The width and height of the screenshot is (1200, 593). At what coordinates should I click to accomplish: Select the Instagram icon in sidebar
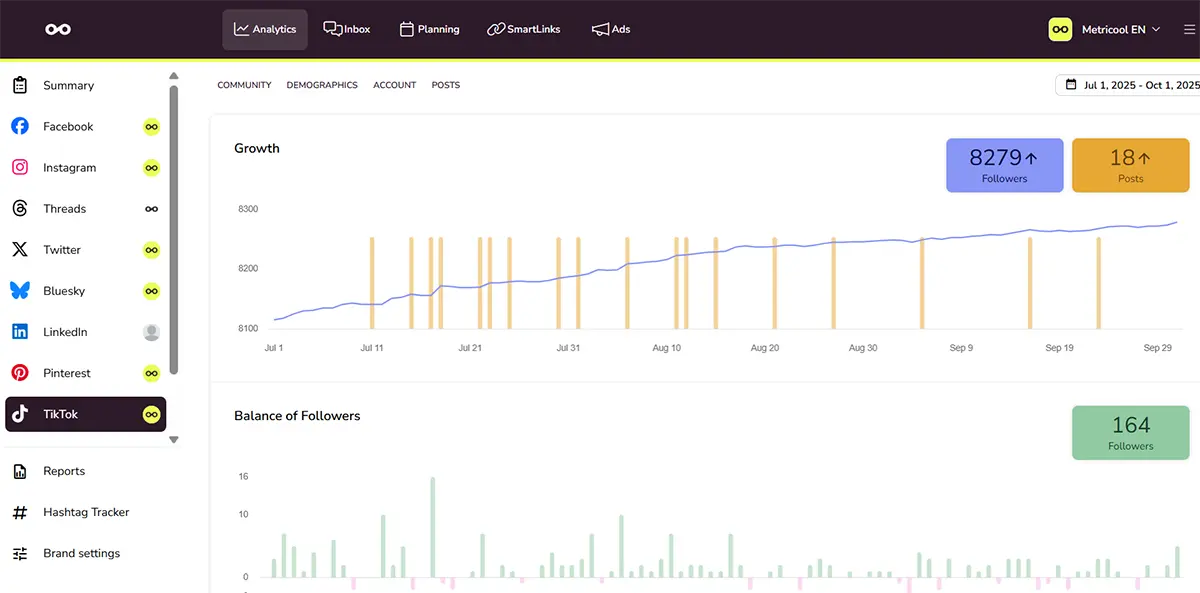[x=20, y=167]
